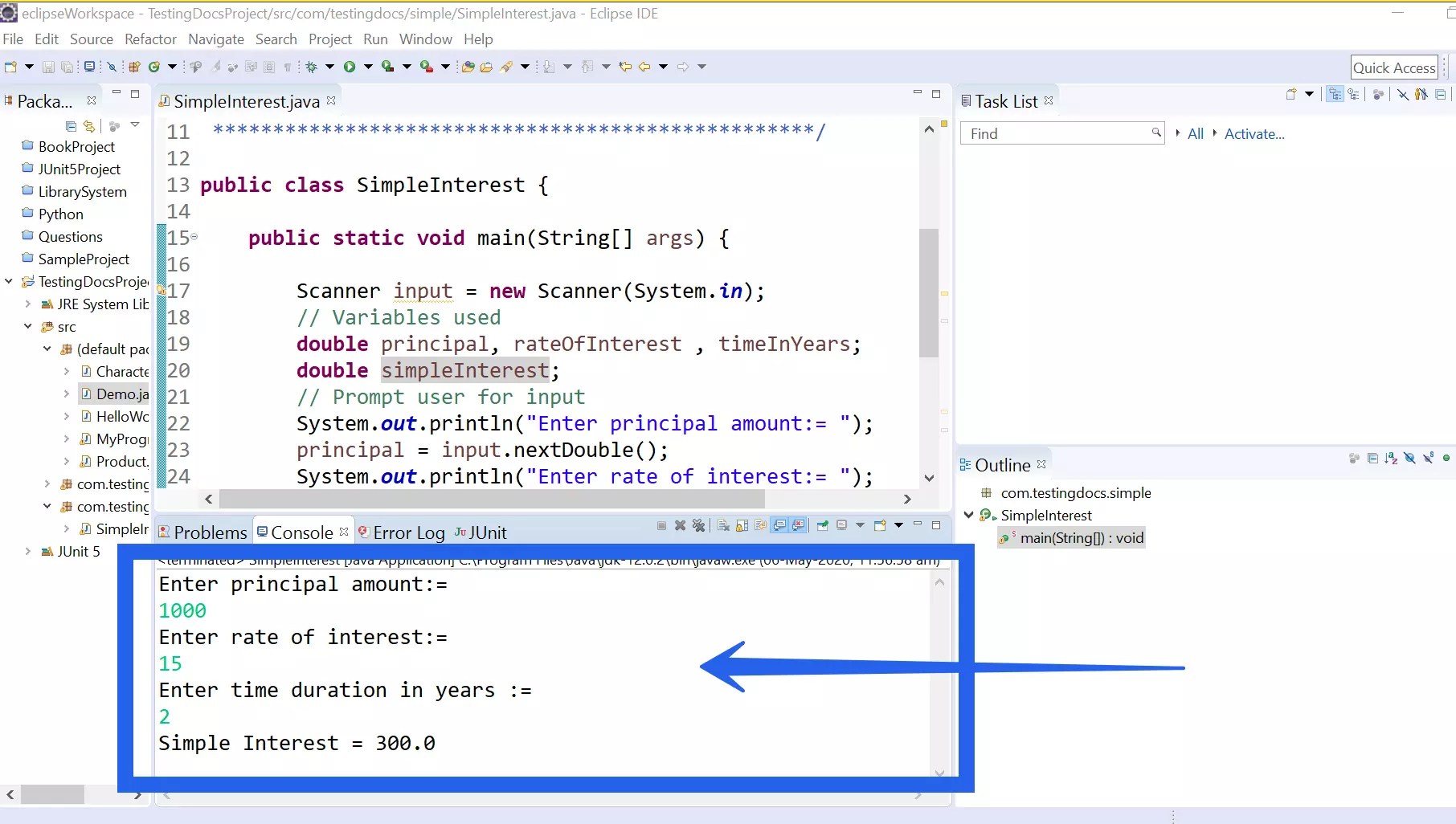1456x824 pixels.
Task: Toggle categorized presentation in Task List
Action: pyautogui.click(x=1335, y=94)
